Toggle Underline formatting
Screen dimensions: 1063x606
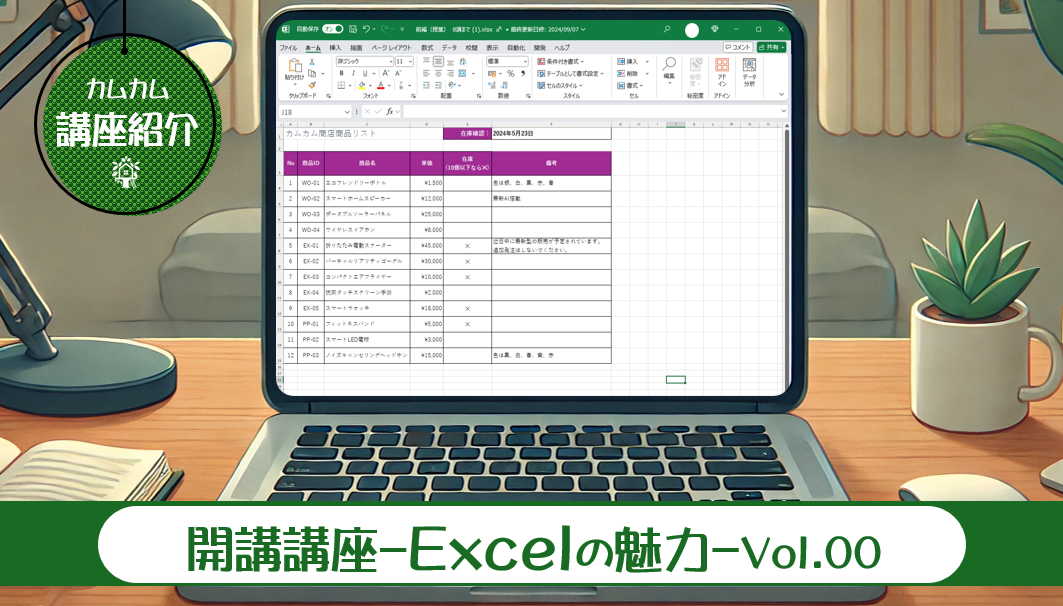pyautogui.click(x=364, y=73)
